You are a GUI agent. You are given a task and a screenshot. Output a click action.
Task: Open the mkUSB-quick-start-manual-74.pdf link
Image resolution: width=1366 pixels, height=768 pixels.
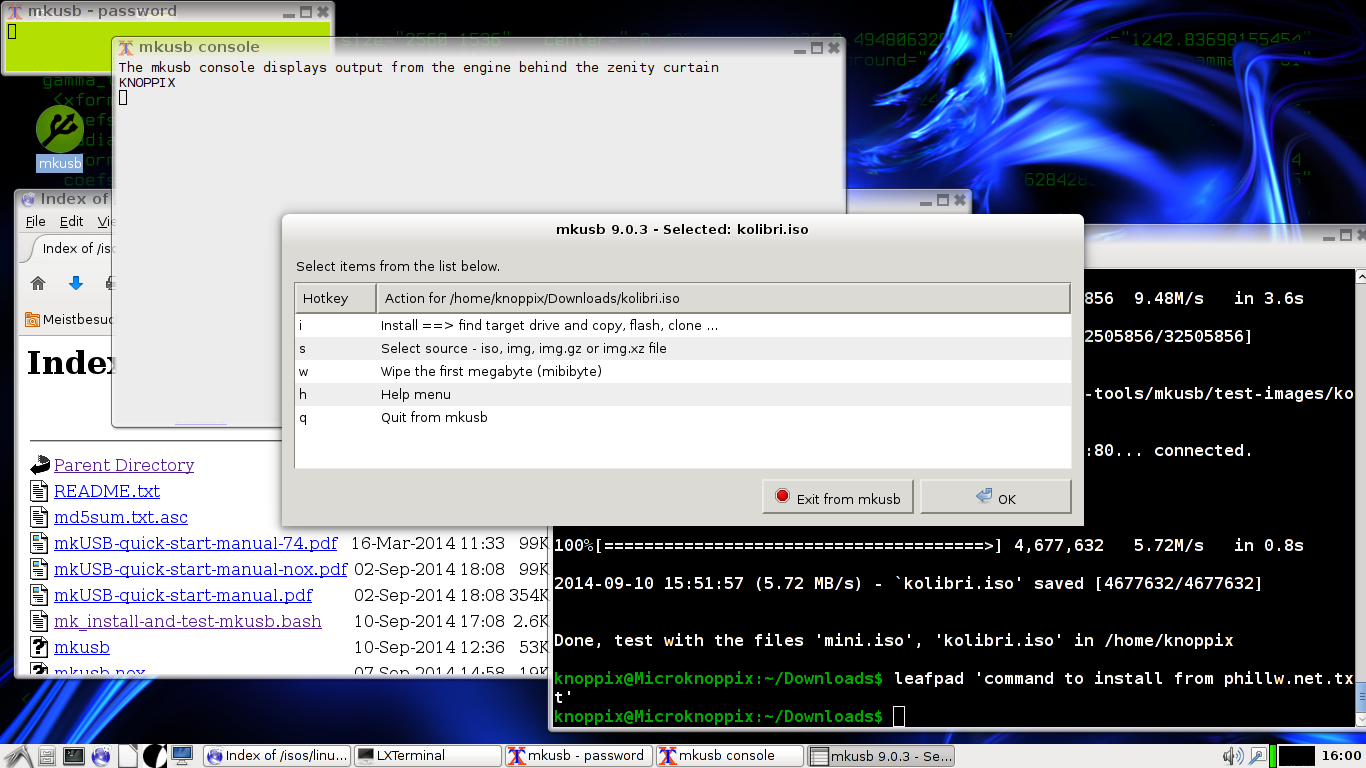tap(196, 543)
